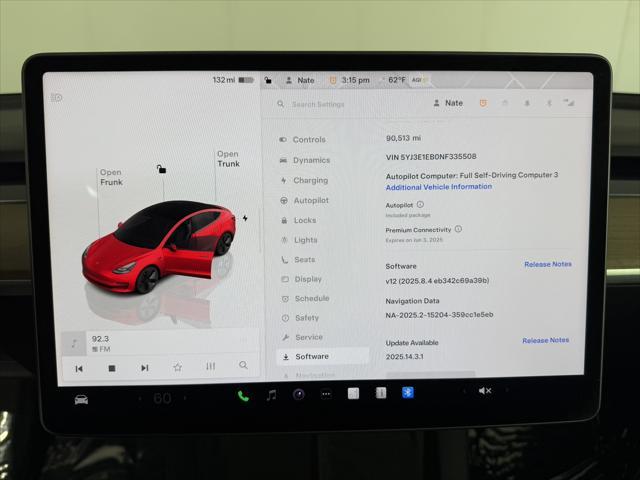This screenshot has width=640, height=480.
Task: Show Autopilot package info icon
Action: (420, 204)
